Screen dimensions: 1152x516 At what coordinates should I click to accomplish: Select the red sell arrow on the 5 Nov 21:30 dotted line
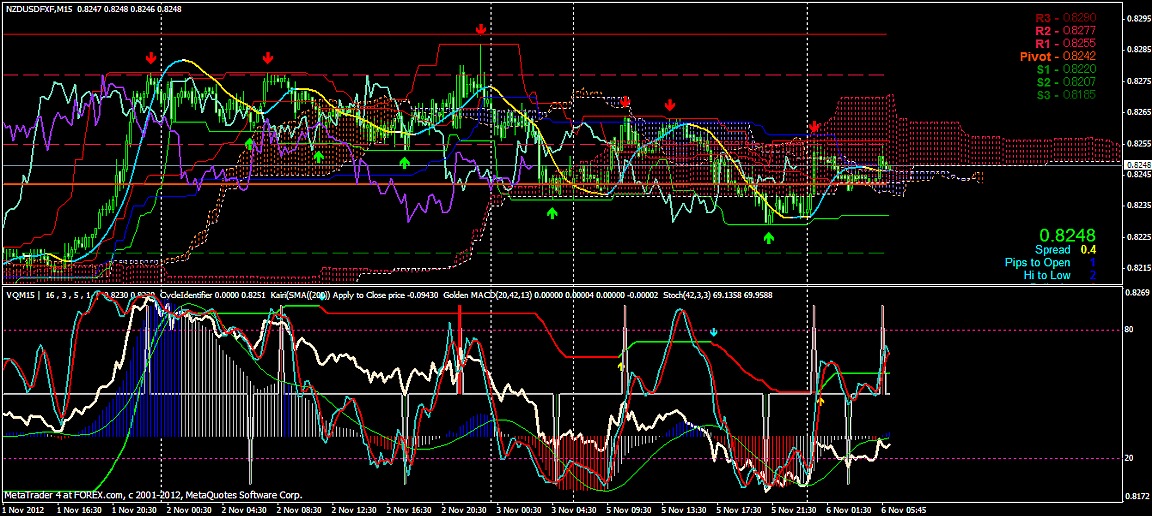(x=814, y=128)
